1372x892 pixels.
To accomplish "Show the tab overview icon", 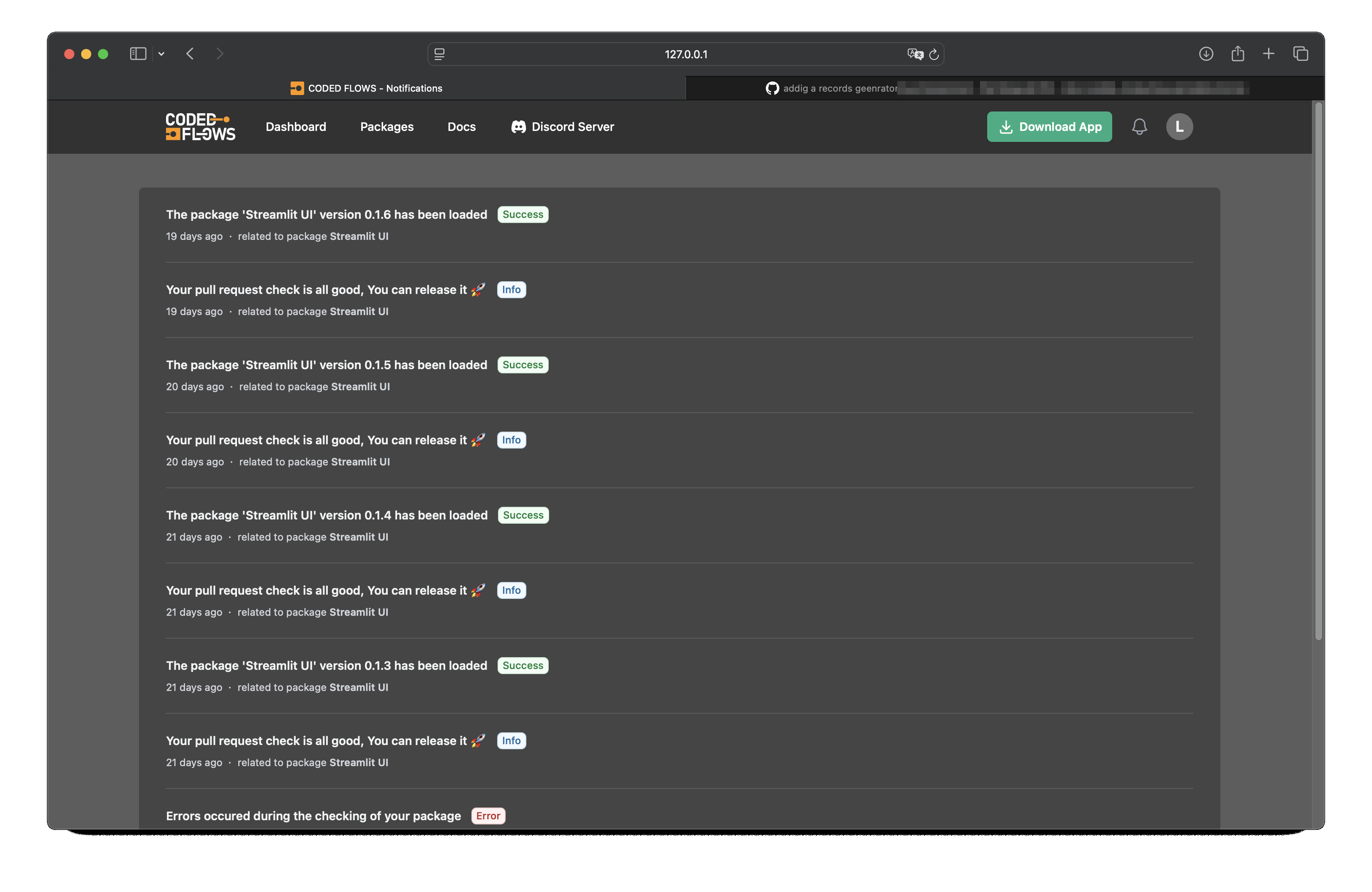I will coord(1301,54).
